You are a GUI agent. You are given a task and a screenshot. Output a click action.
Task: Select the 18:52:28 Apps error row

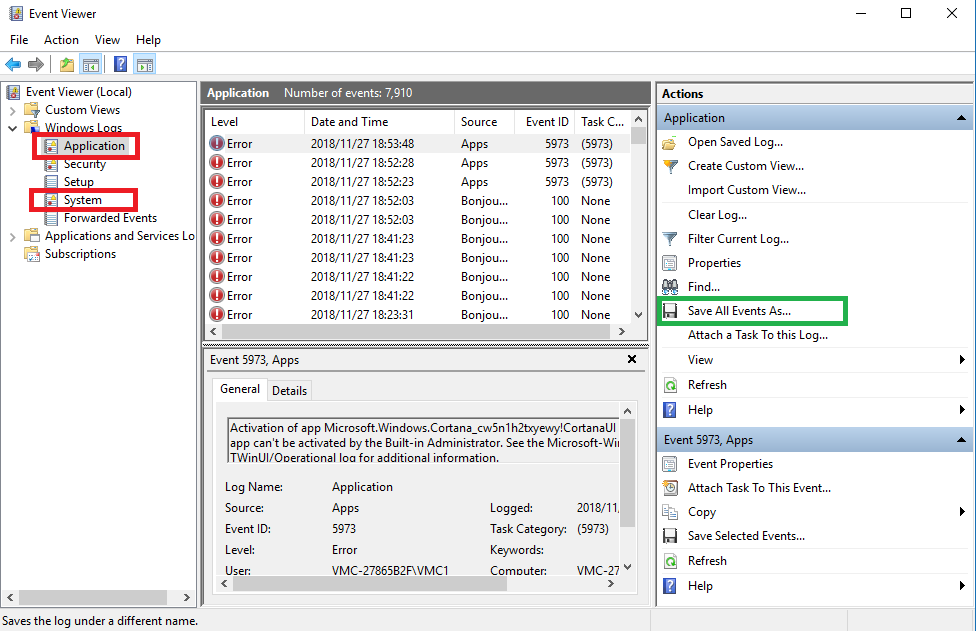pos(418,163)
